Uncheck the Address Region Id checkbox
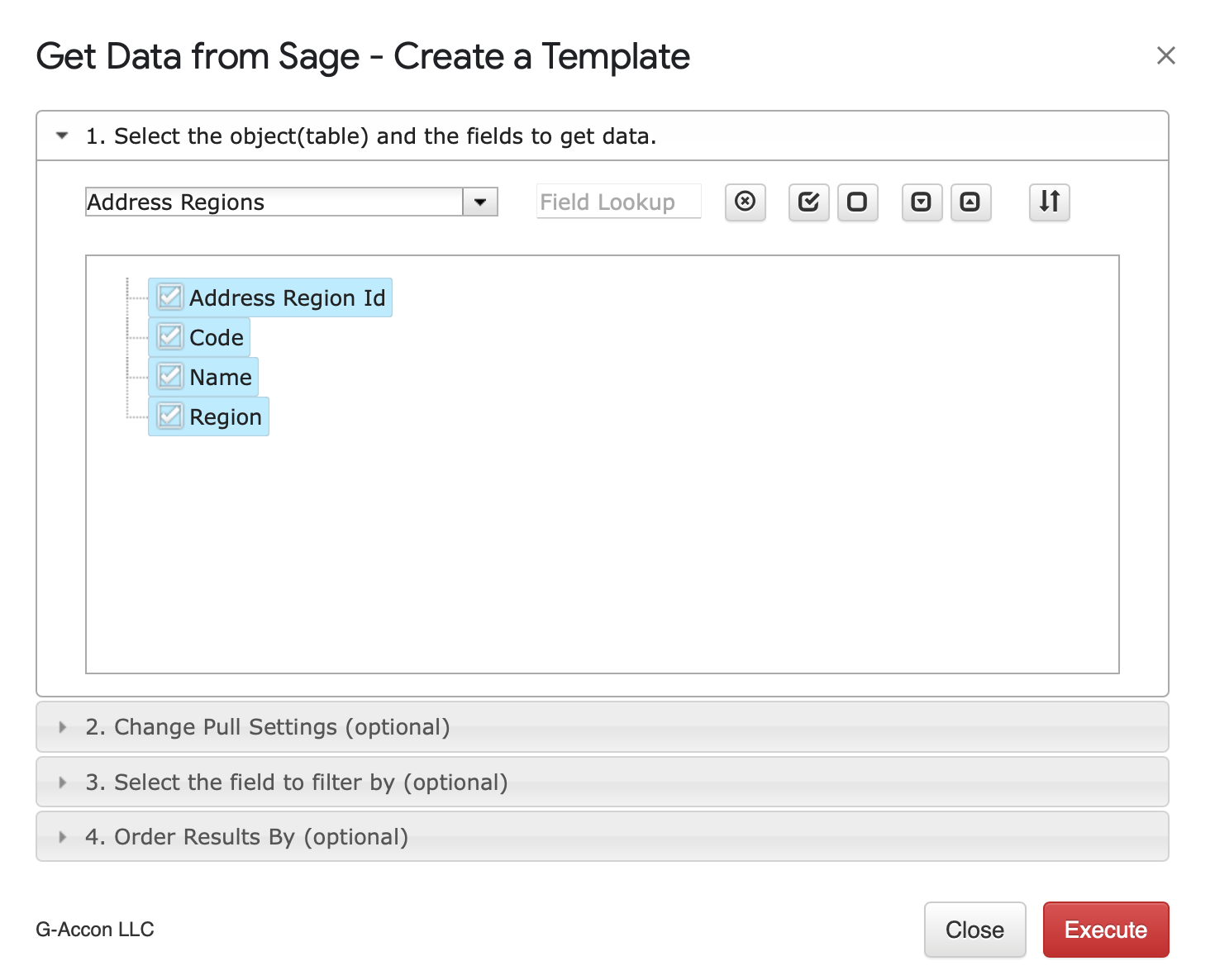The width and height of the screenshot is (1215, 980). [x=170, y=297]
